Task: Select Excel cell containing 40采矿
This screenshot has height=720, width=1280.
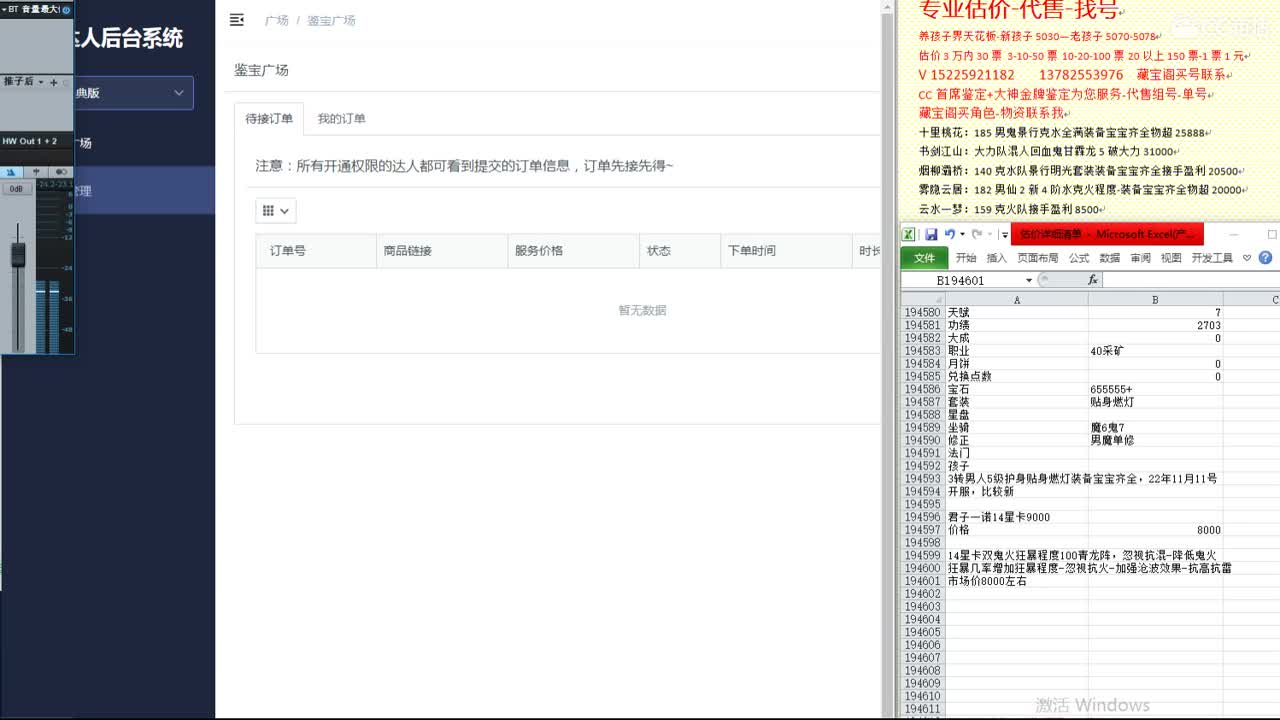Action: coord(1155,351)
